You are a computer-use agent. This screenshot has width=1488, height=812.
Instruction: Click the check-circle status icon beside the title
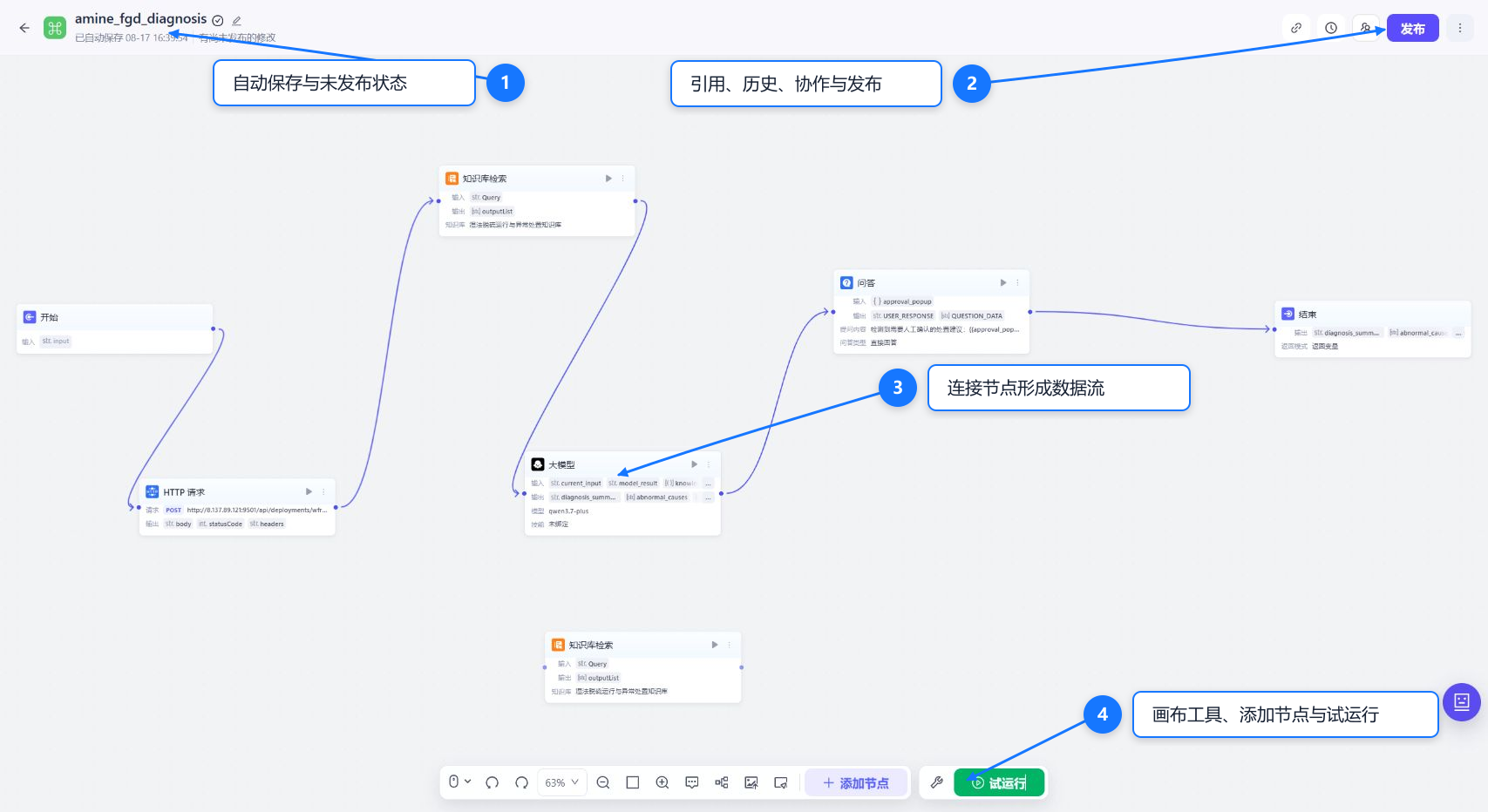coord(218,20)
